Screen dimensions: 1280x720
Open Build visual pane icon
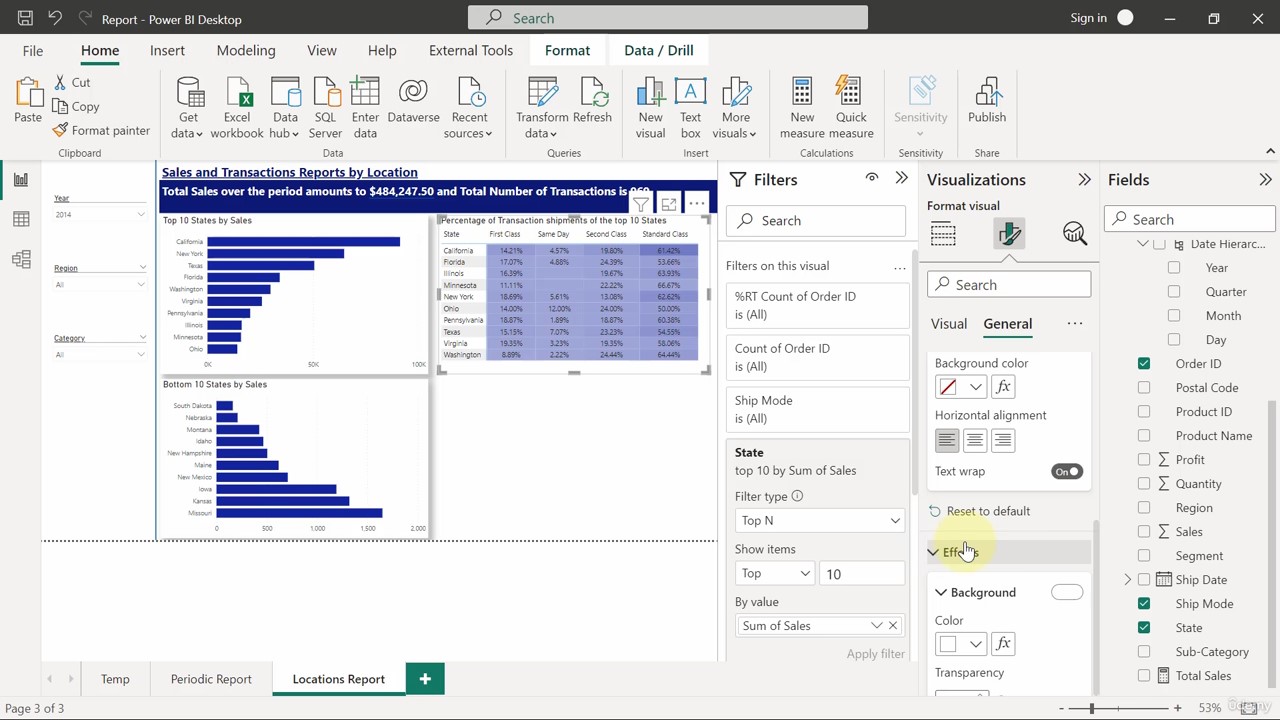point(943,234)
